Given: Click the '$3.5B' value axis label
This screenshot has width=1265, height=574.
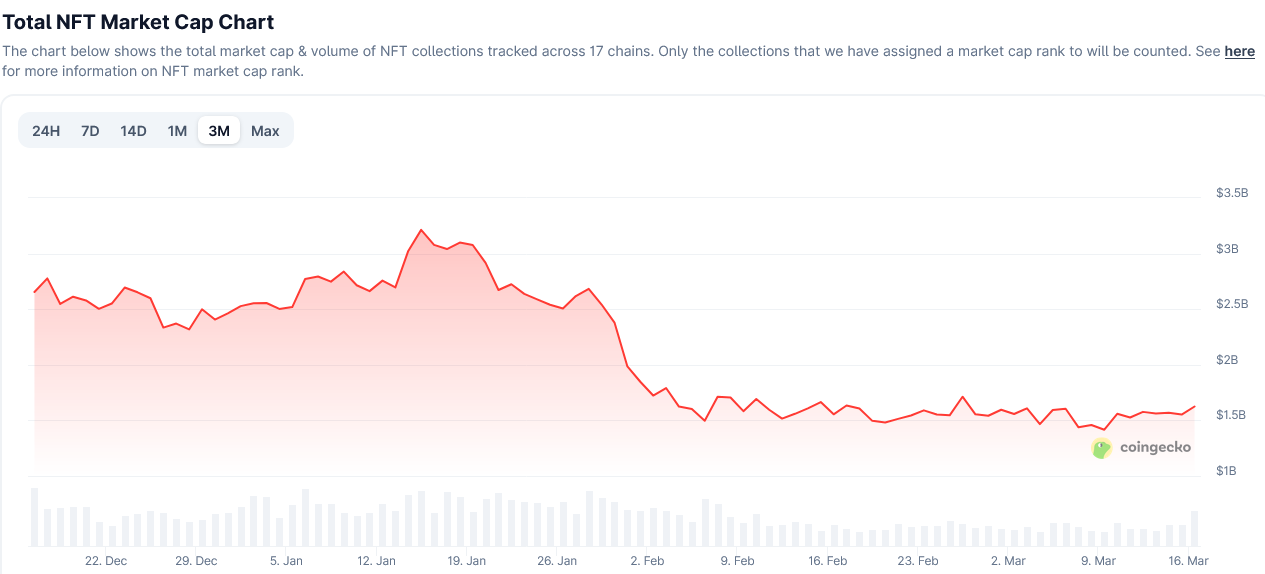Looking at the screenshot, I should pos(1232,192).
